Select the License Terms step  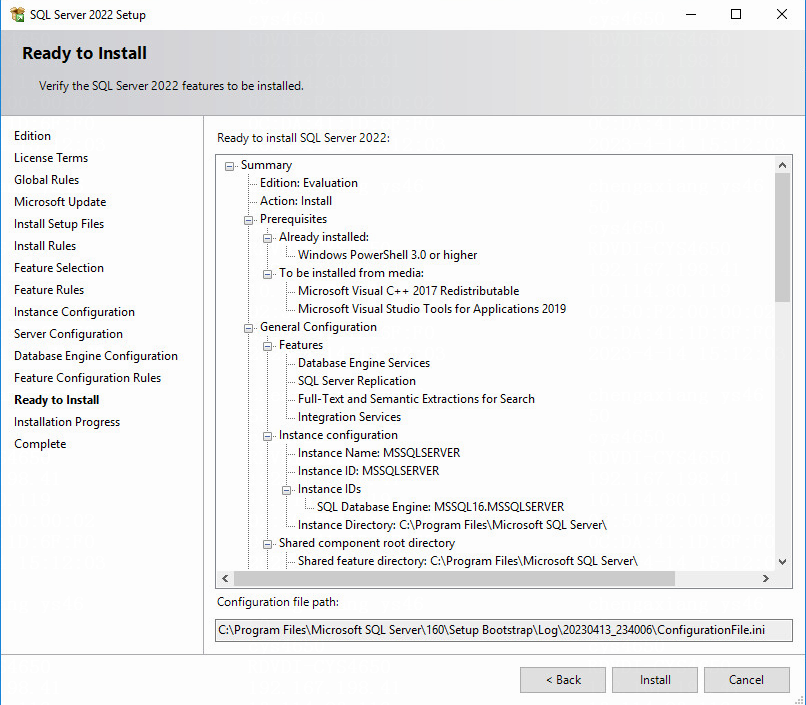point(51,158)
